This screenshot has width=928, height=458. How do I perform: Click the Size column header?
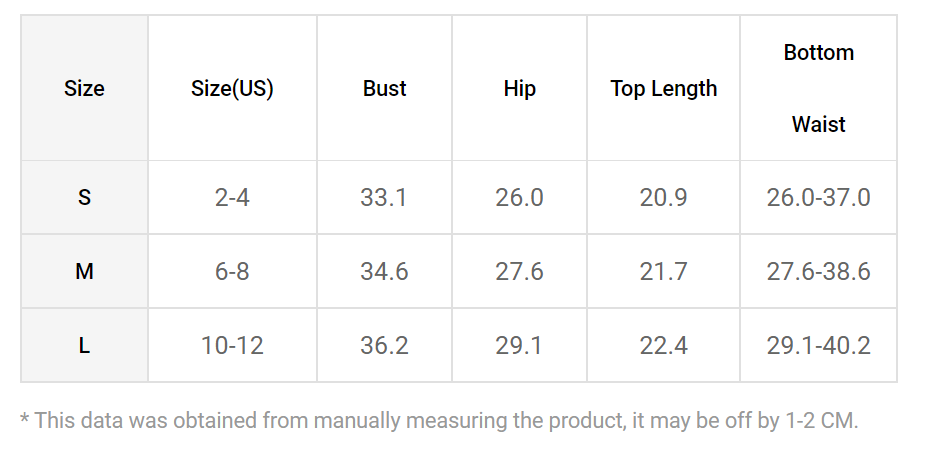click(x=84, y=88)
